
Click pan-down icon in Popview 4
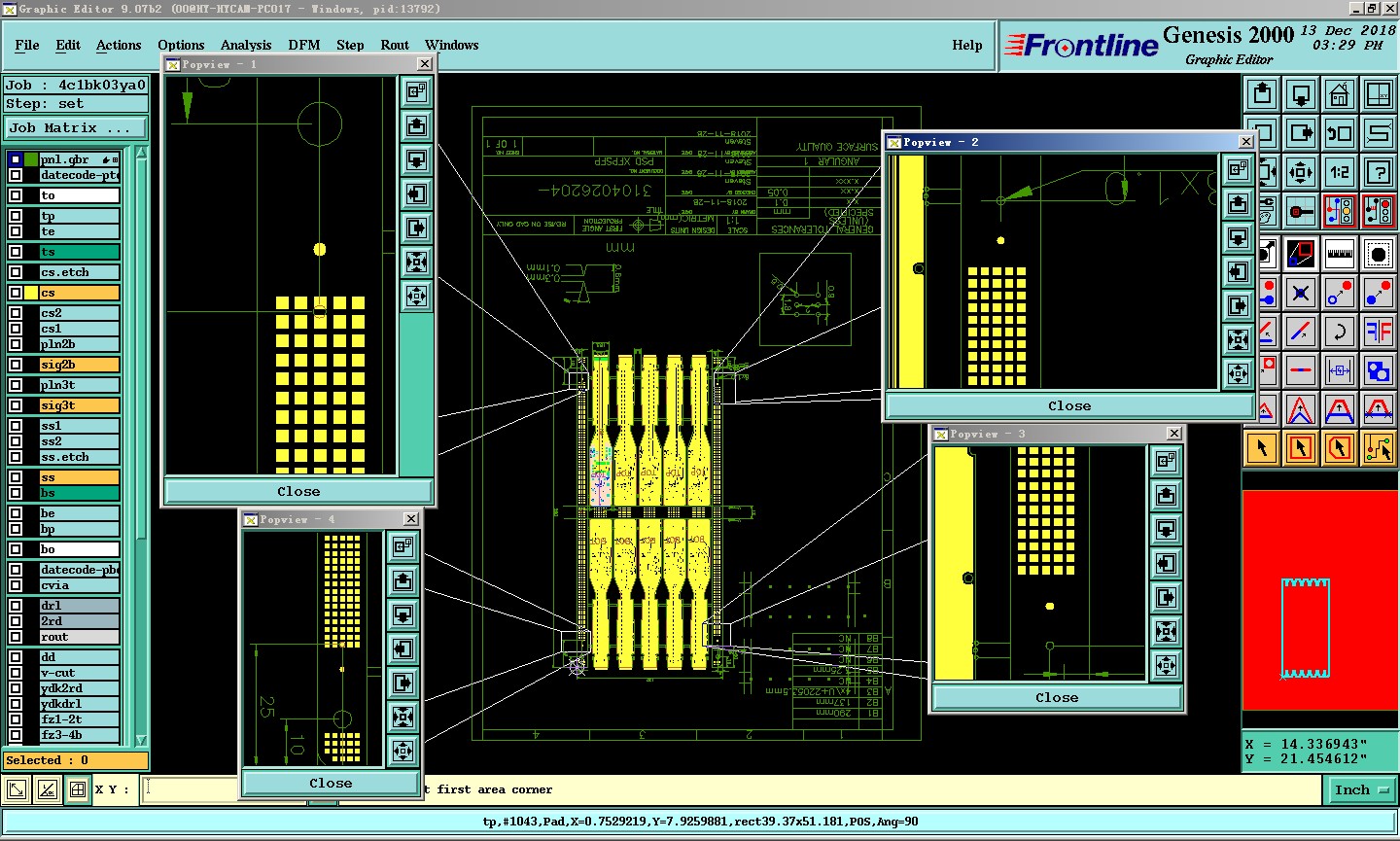tap(402, 615)
